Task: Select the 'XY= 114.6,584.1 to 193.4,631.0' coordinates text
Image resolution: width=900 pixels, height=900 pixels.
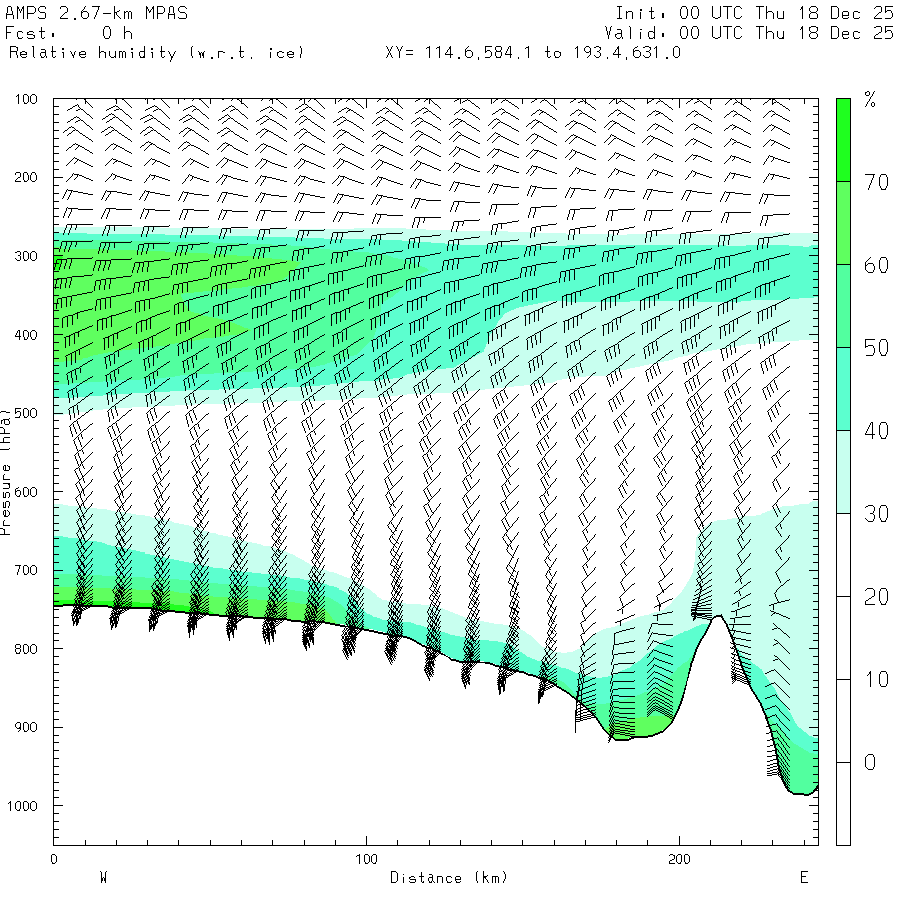Action: click(533, 53)
